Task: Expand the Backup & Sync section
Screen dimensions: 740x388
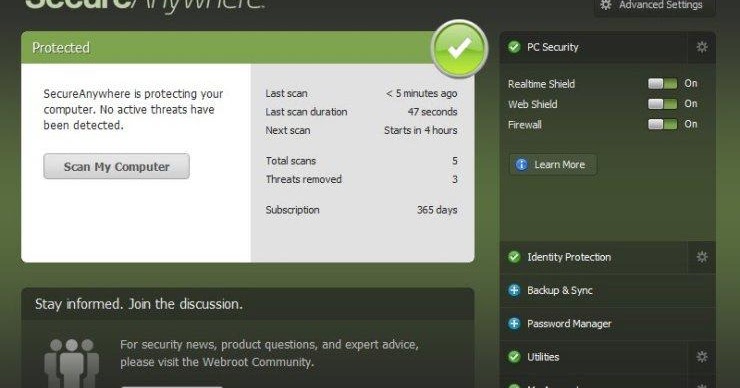Action: [x=607, y=291]
